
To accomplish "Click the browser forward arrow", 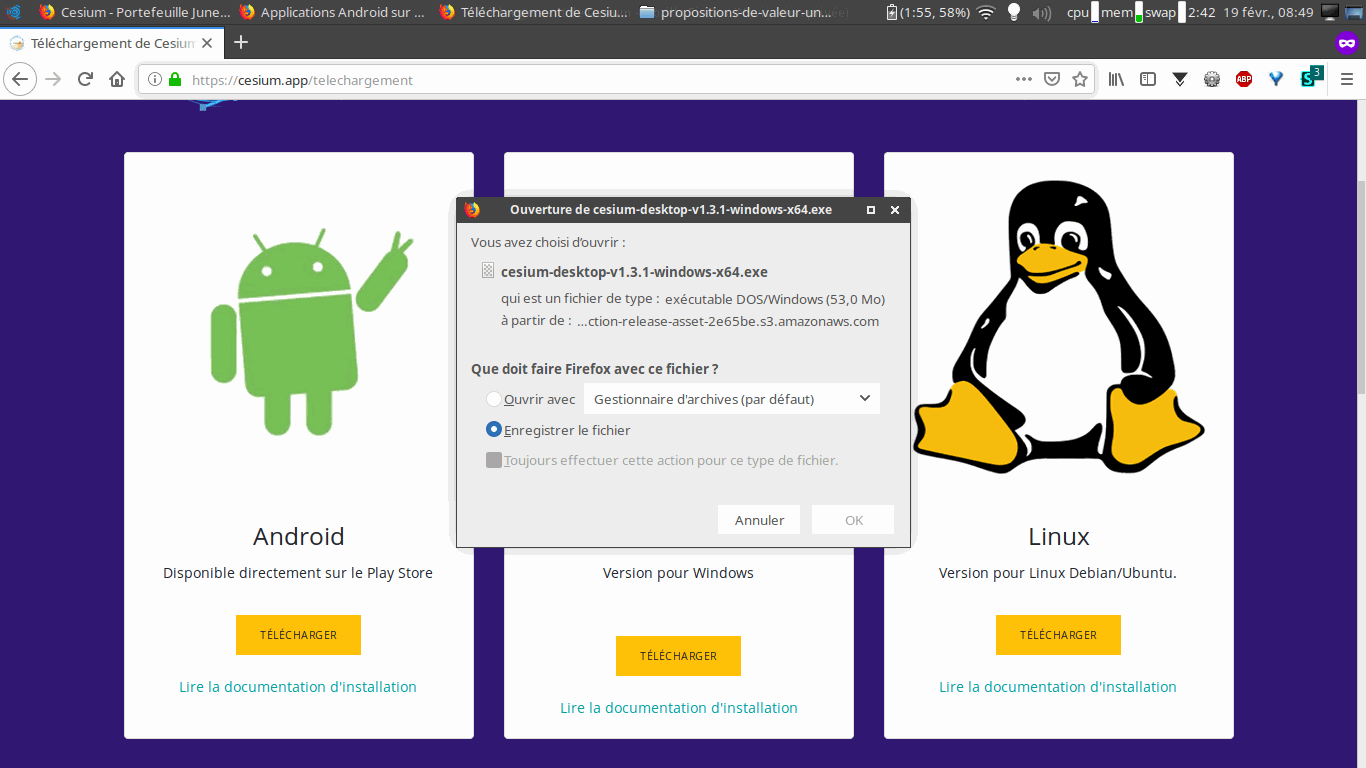I will click(x=53, y=79).
